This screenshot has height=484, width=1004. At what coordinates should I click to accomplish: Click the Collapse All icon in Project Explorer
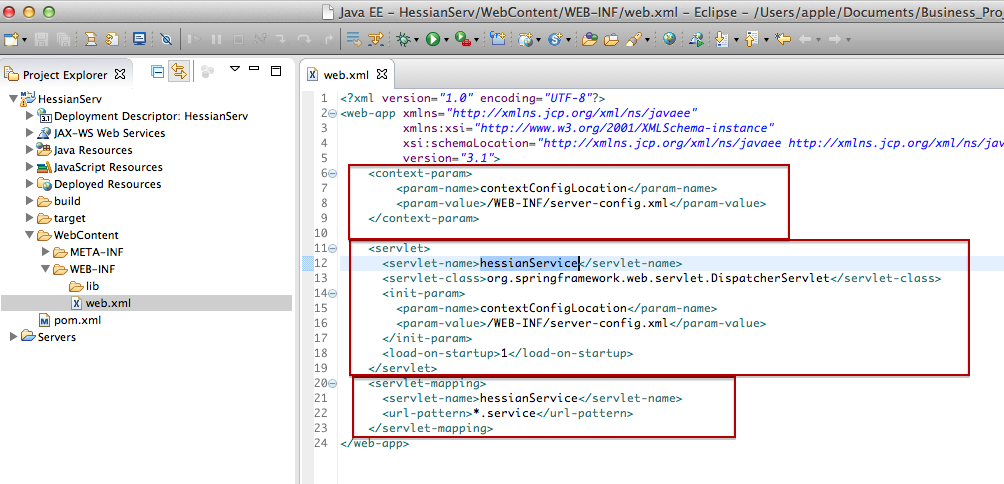(158, 71)
